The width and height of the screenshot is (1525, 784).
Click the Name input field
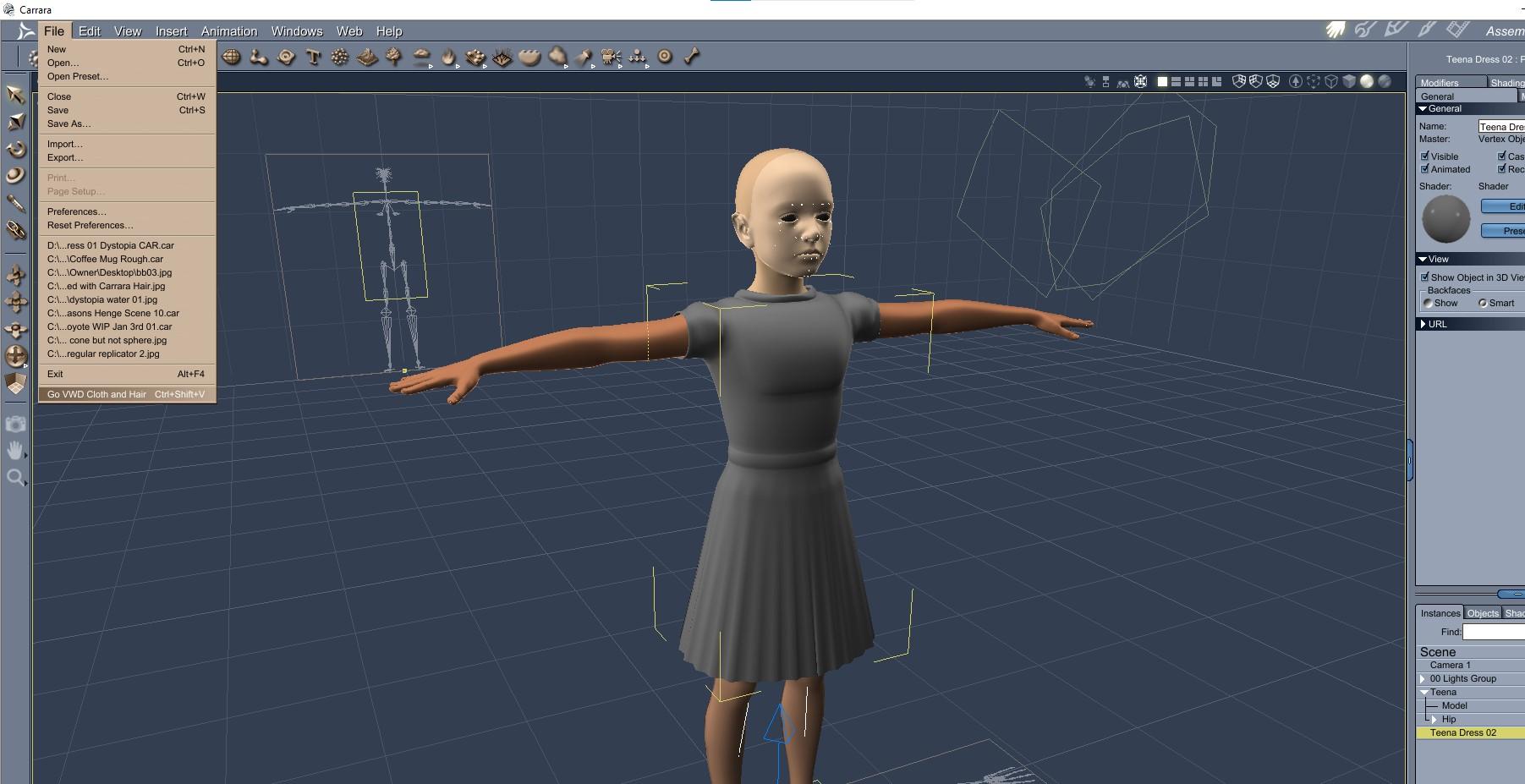coord(1501,126)
